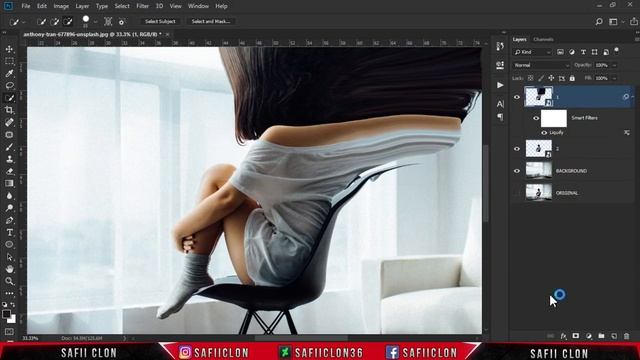Open the Actions panel play icon

pos(500,85)
